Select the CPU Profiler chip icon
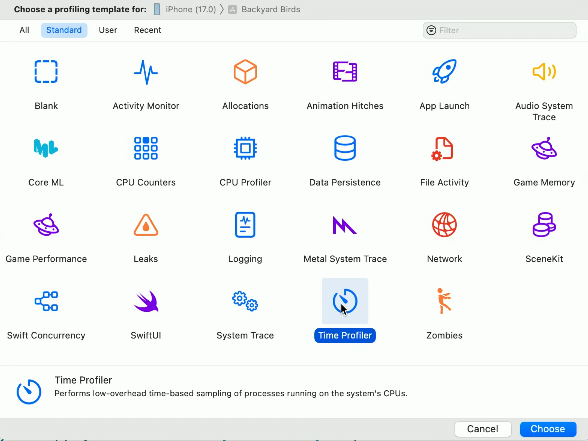This screenshot has height=441, width=588. (245, 148)
